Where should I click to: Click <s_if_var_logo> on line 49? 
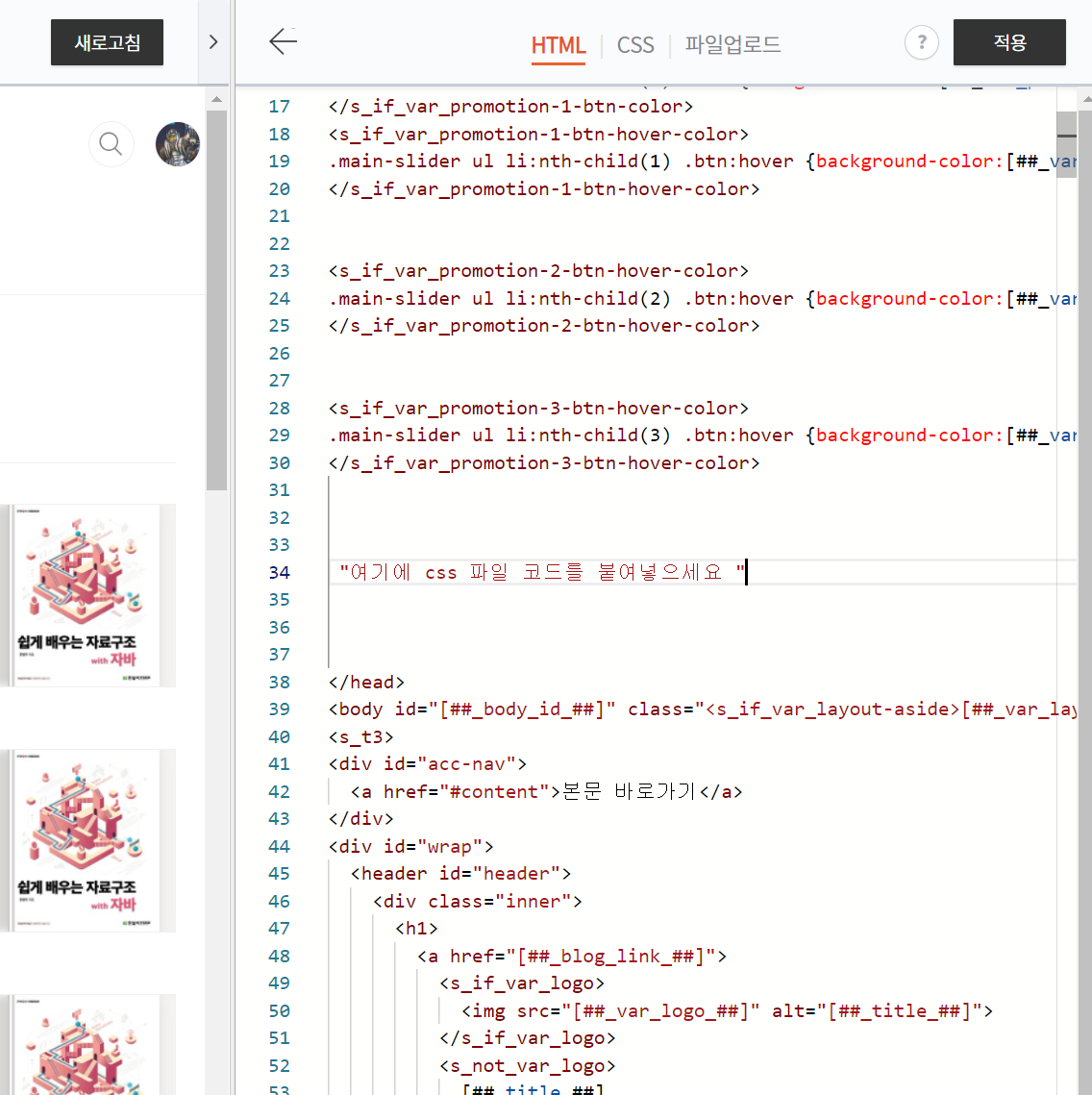[522, 983]
